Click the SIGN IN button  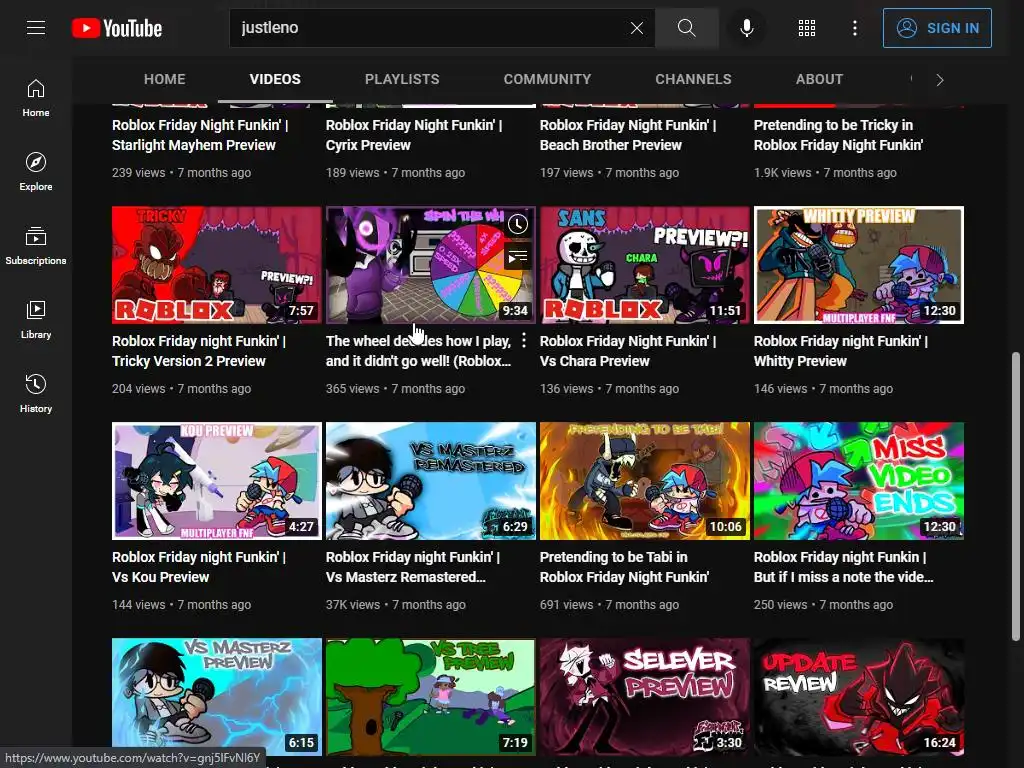(936, 28)
